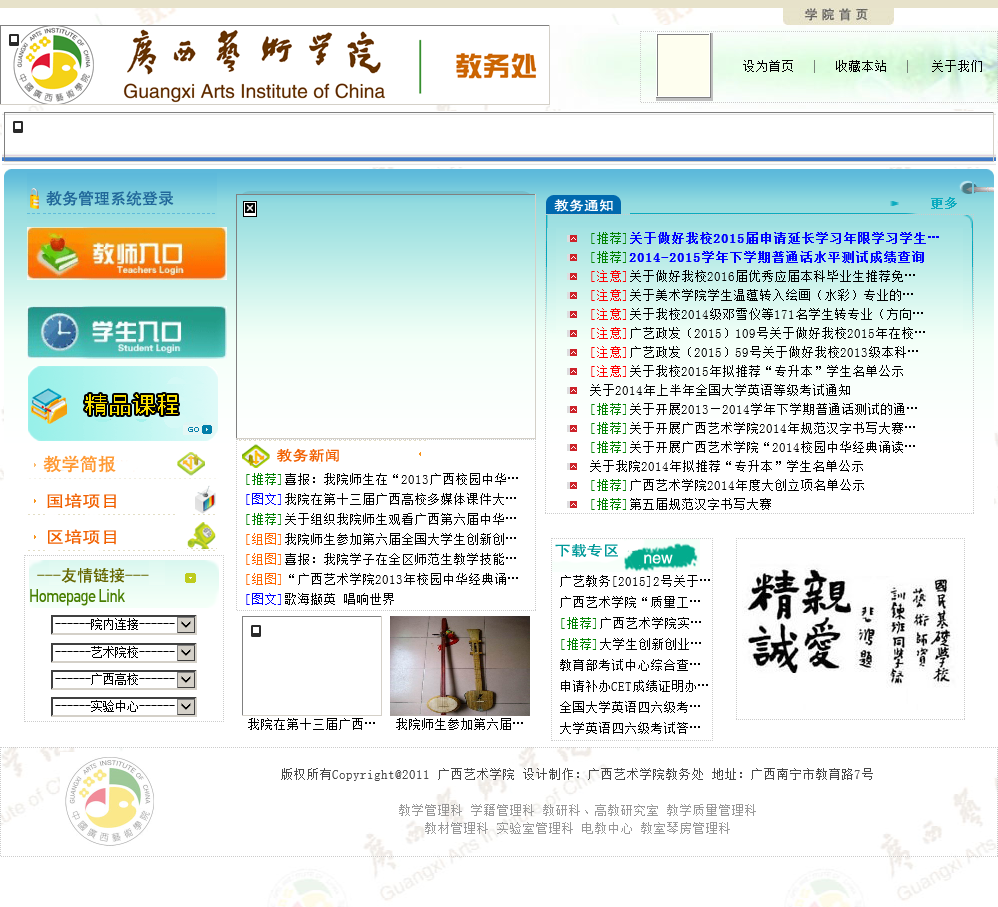This screenshot has height=907, width=998.
Task: Click the small green icon in 友情链接 header
Action: tap(190, 578)
